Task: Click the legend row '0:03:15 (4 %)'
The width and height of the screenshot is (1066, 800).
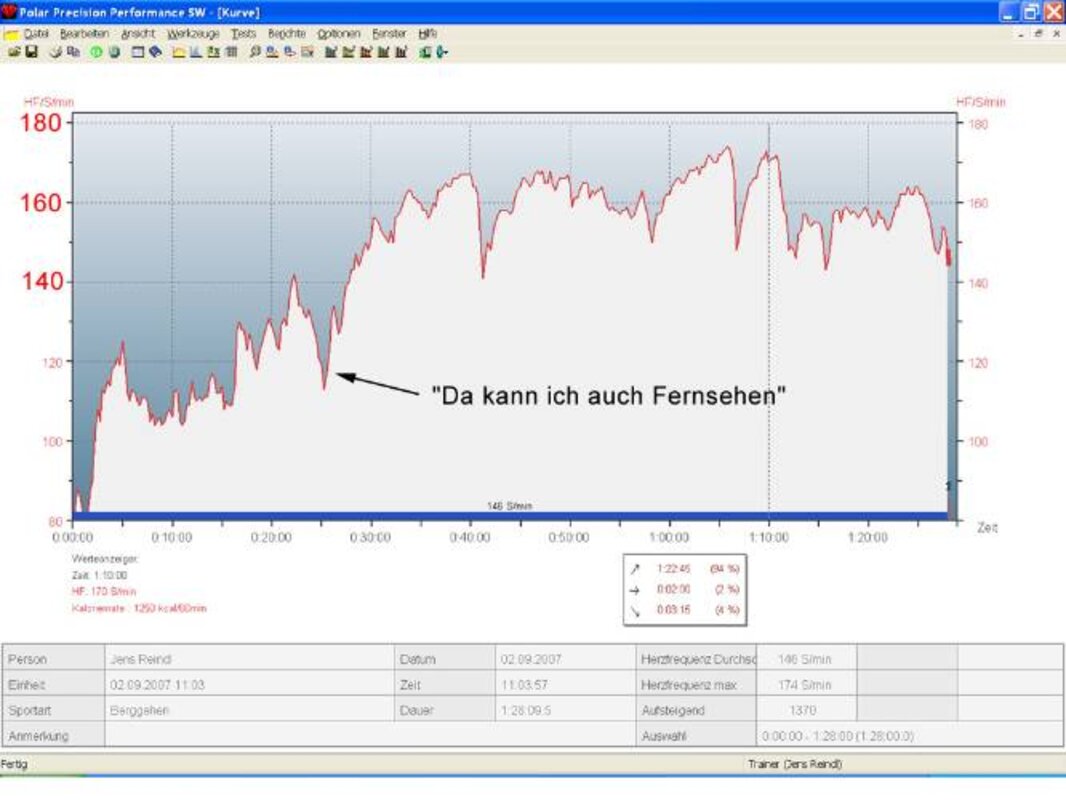Action: point(685,610)
